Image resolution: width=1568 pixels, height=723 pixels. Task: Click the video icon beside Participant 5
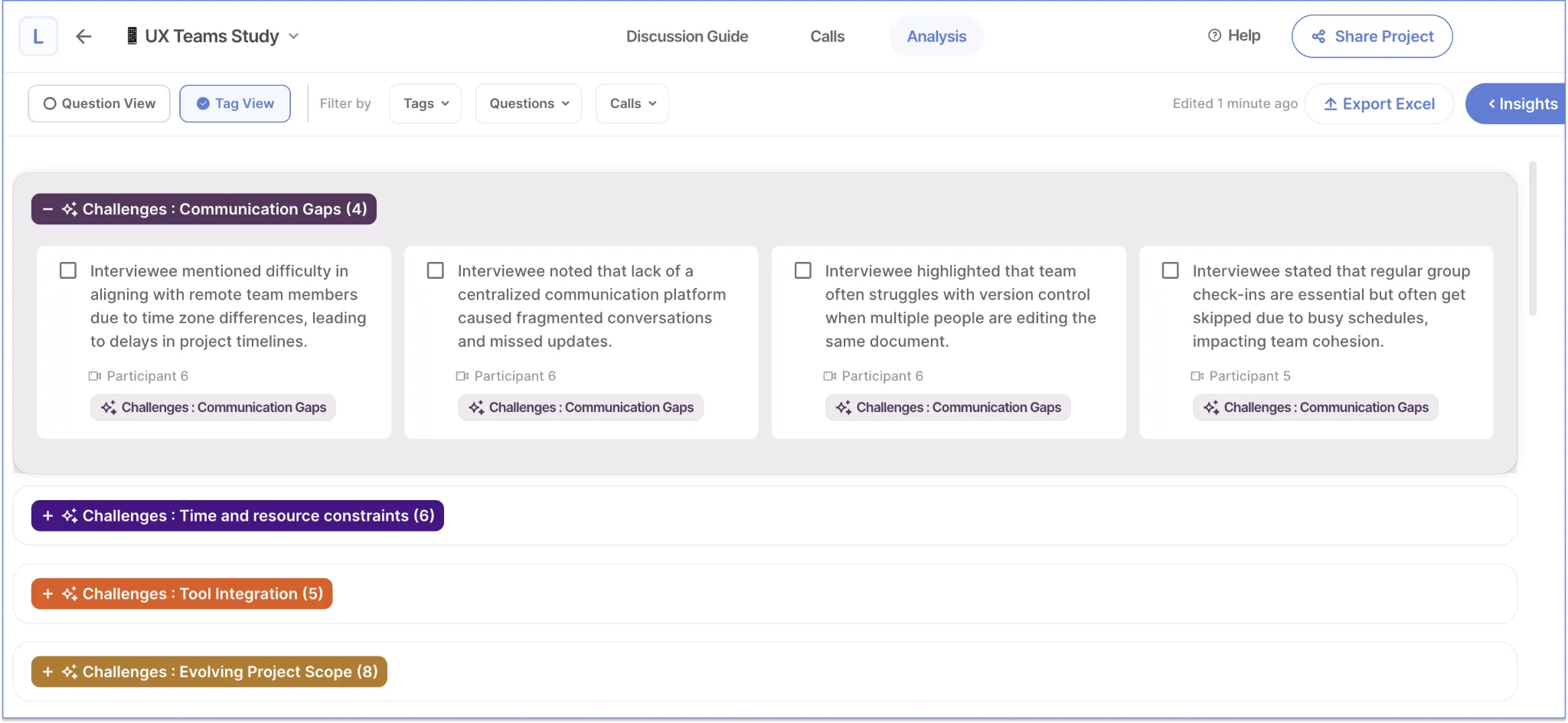click(1197, 376)
